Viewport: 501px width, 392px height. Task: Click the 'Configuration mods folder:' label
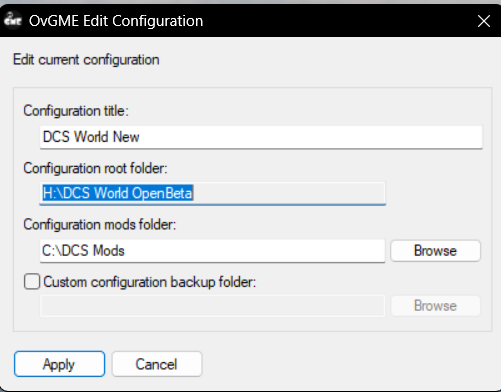tap(99, 225)
